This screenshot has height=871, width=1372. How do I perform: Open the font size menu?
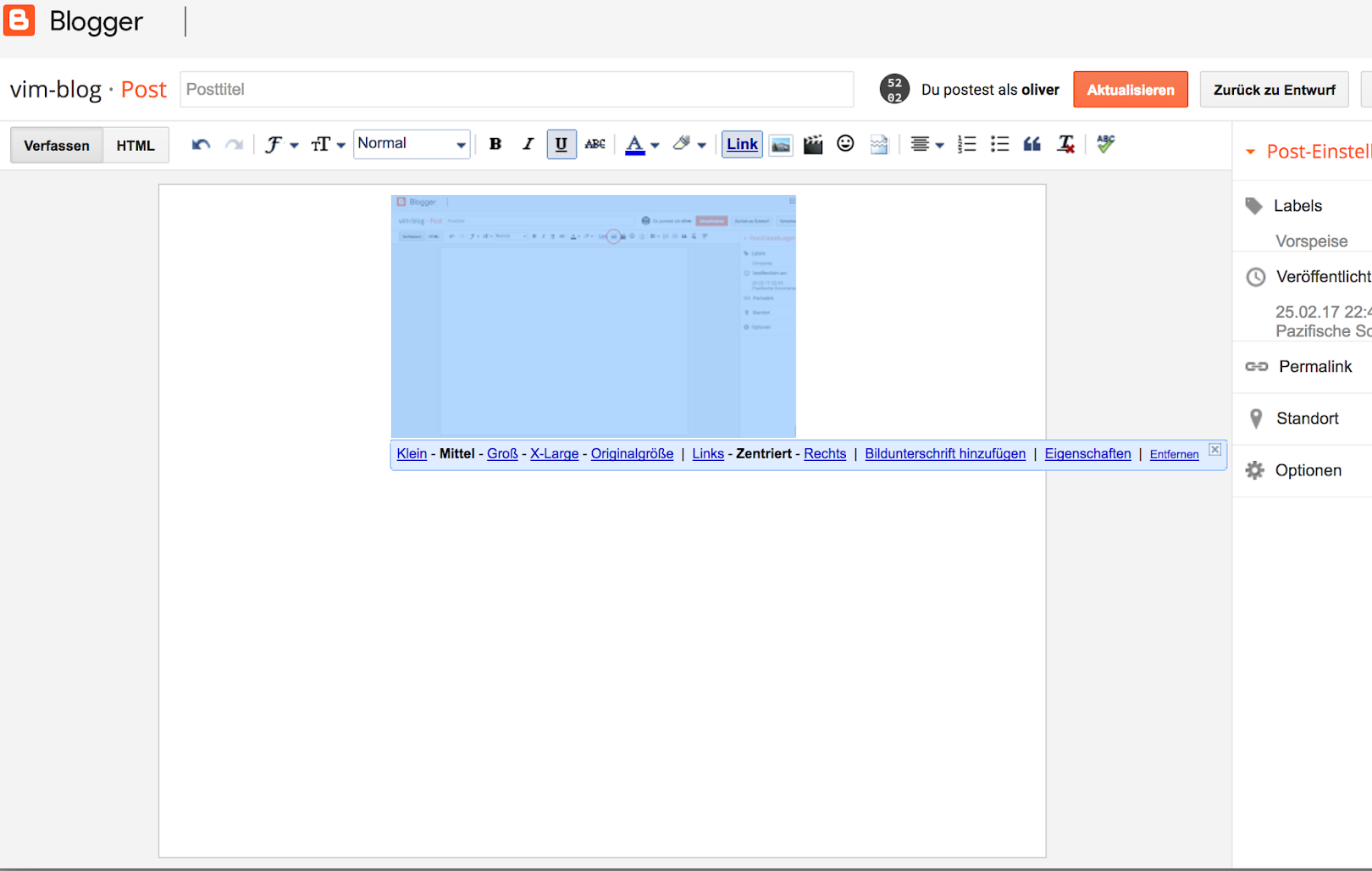click(x=328, y=145)
